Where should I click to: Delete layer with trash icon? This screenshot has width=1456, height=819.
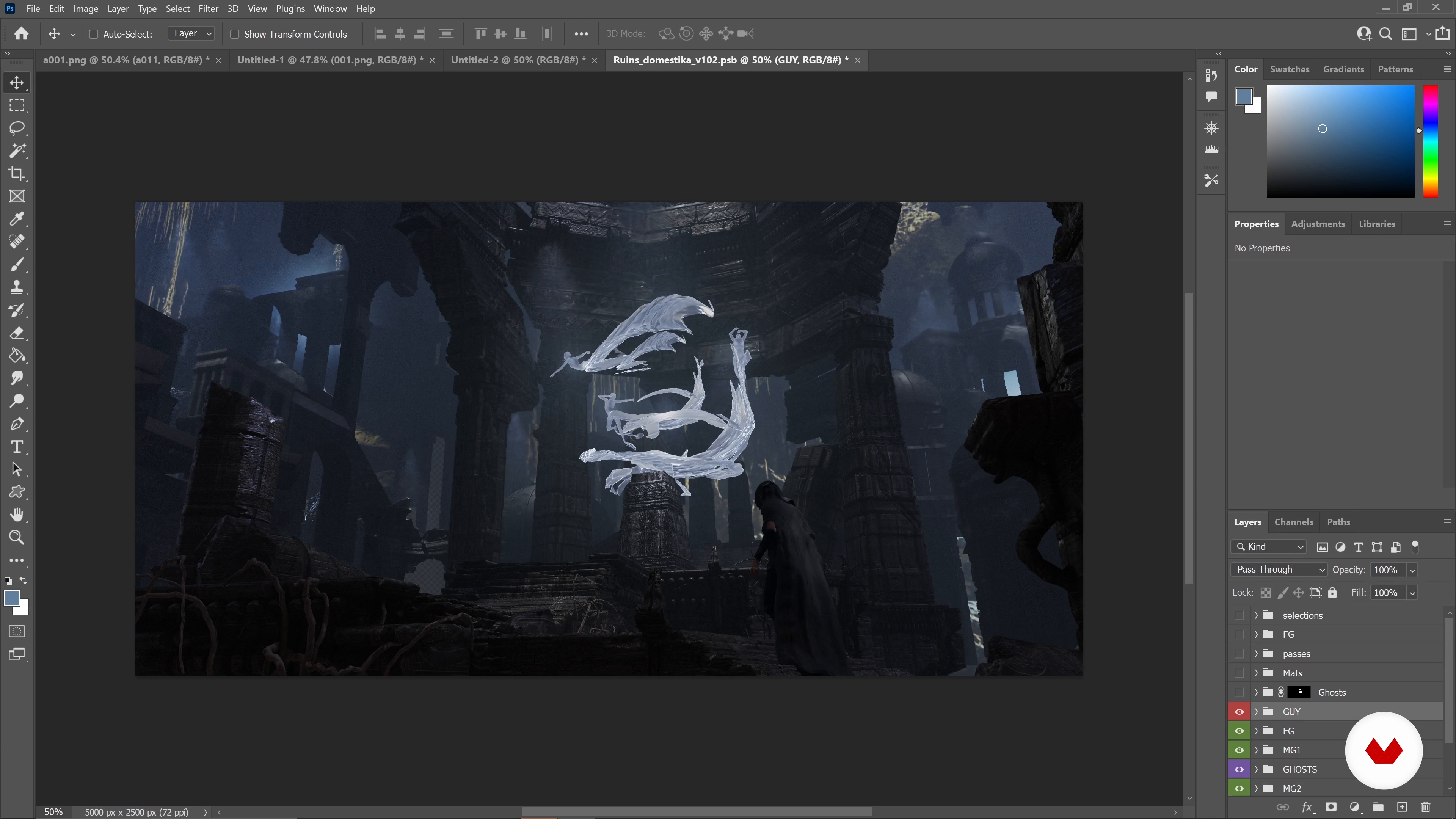(x=1426, y=806)
